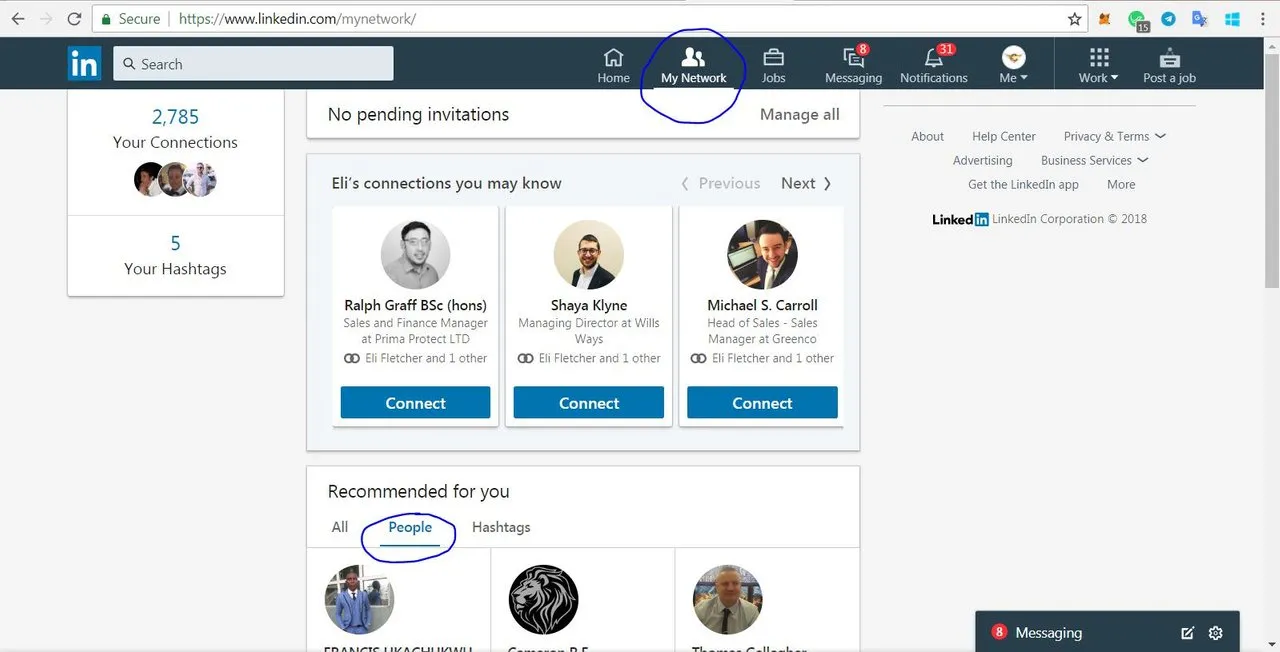Go to Previous connection suggestions

(720, 183)
